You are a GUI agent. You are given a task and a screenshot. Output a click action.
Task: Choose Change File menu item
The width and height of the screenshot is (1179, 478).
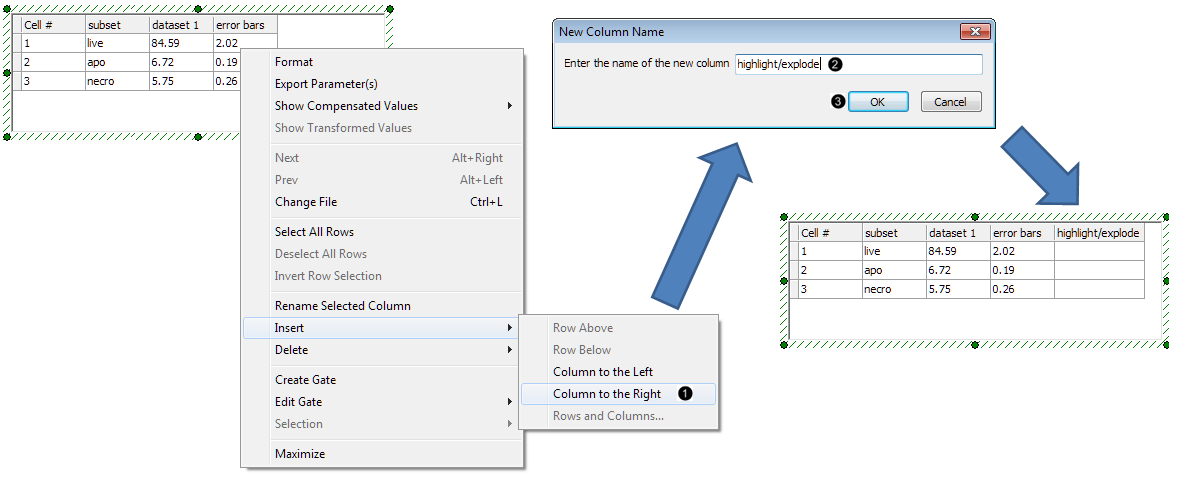click(x=306, y=202)
